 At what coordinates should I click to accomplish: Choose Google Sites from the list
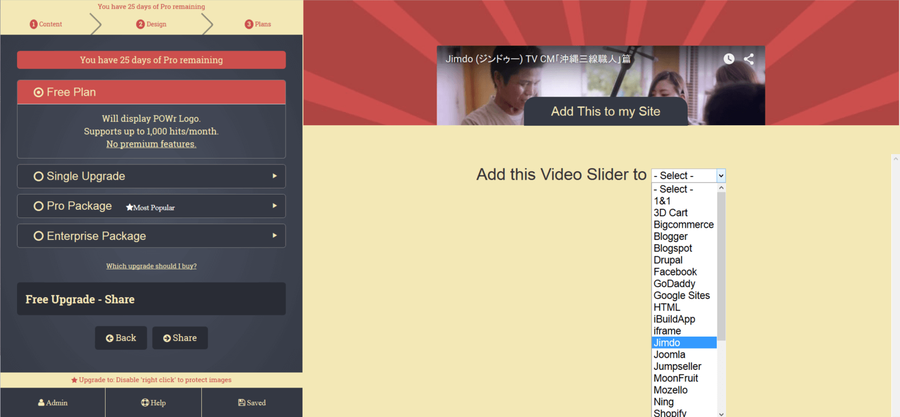point(684,295)
